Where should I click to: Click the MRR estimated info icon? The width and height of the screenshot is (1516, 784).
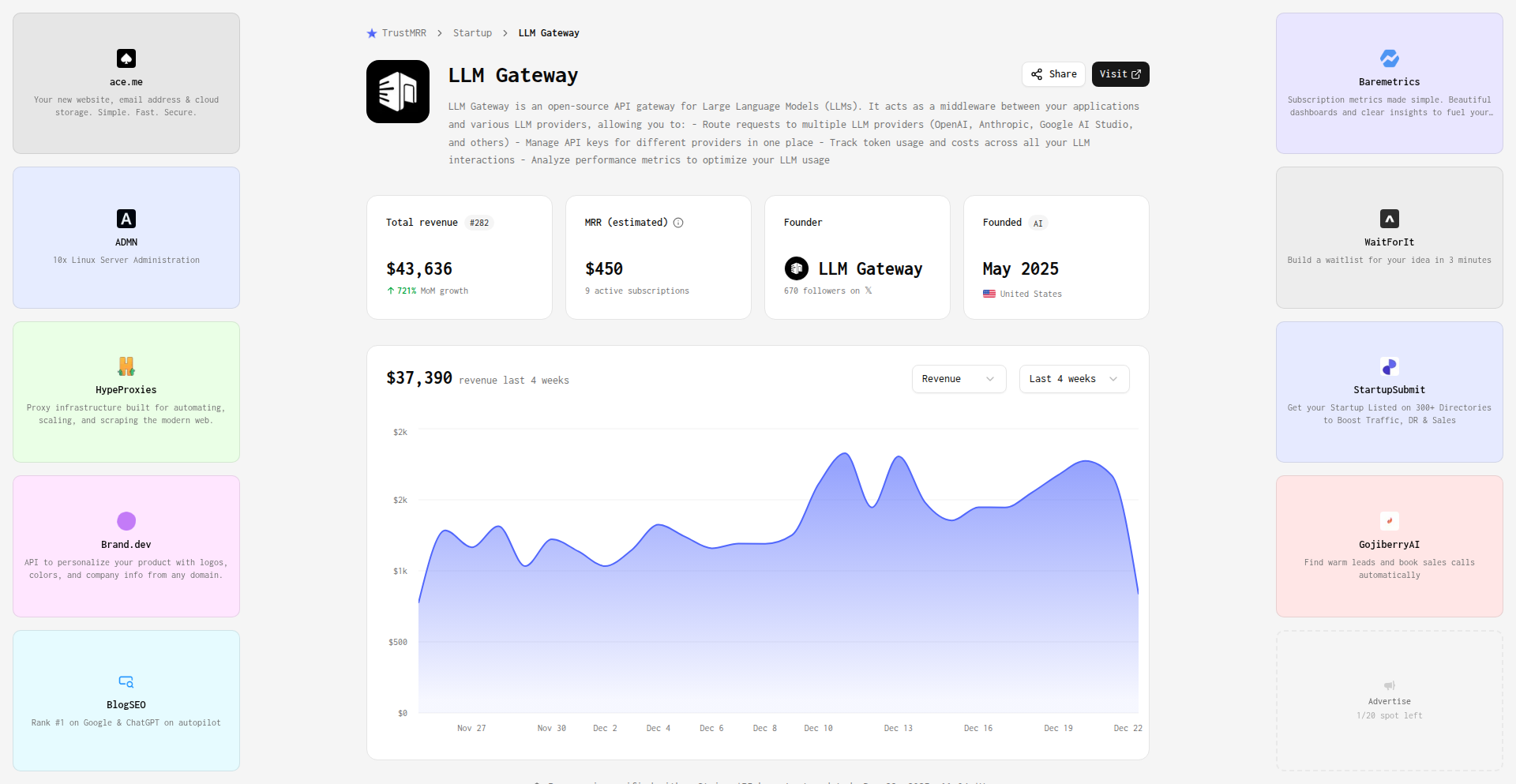coord(678,223)
